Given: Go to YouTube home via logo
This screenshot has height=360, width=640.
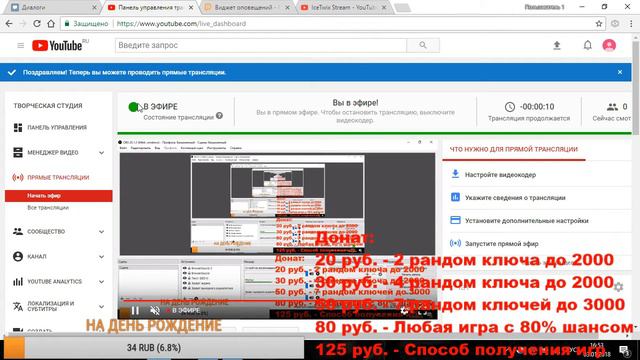Looking at the screenshot, I should click(x=57, y=45).
